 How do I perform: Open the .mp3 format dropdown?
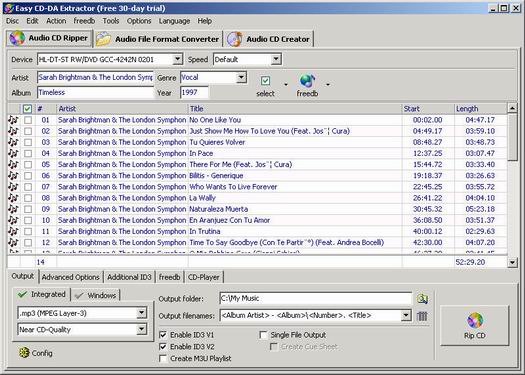(142, 313)
